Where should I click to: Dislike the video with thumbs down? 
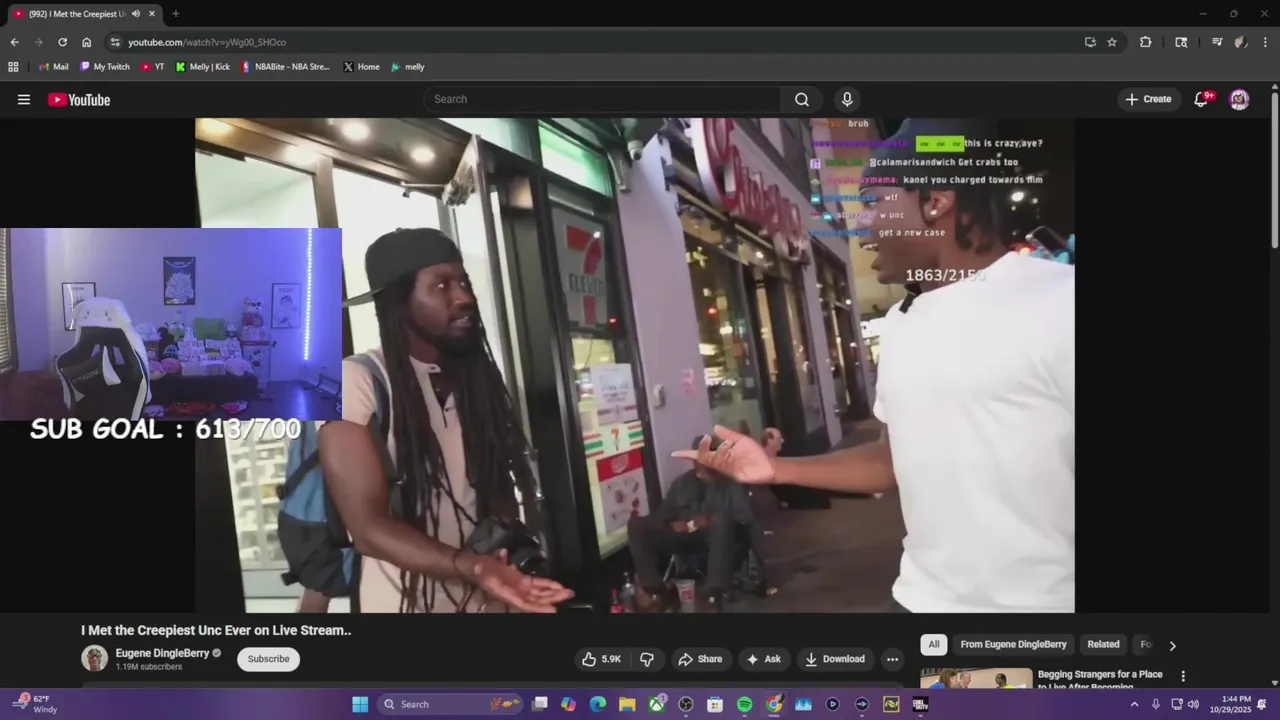coord(647,659)
